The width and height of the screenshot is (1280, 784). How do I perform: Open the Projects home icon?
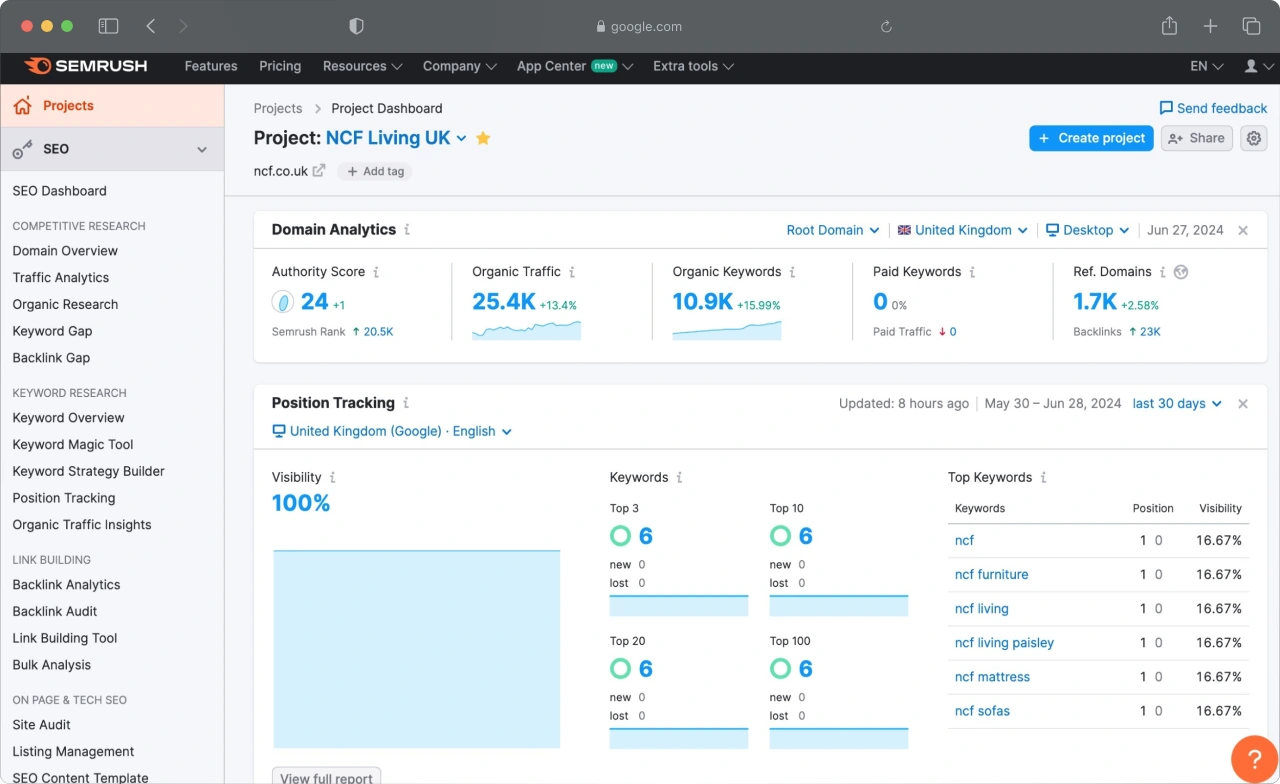click(22, 105)
